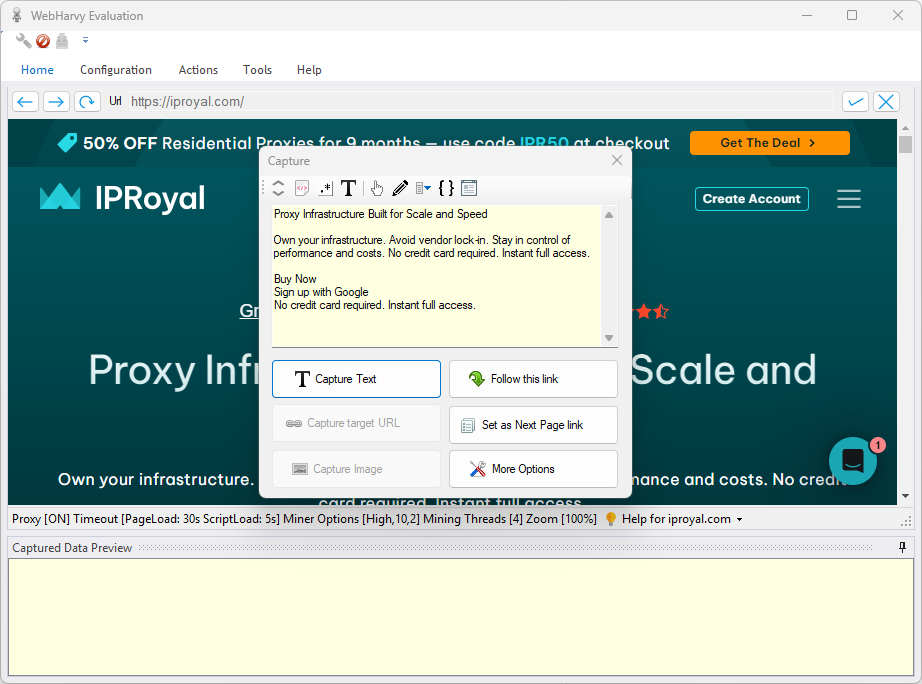
Task: Click the Capture Text button
Action: tap(356, 379)
